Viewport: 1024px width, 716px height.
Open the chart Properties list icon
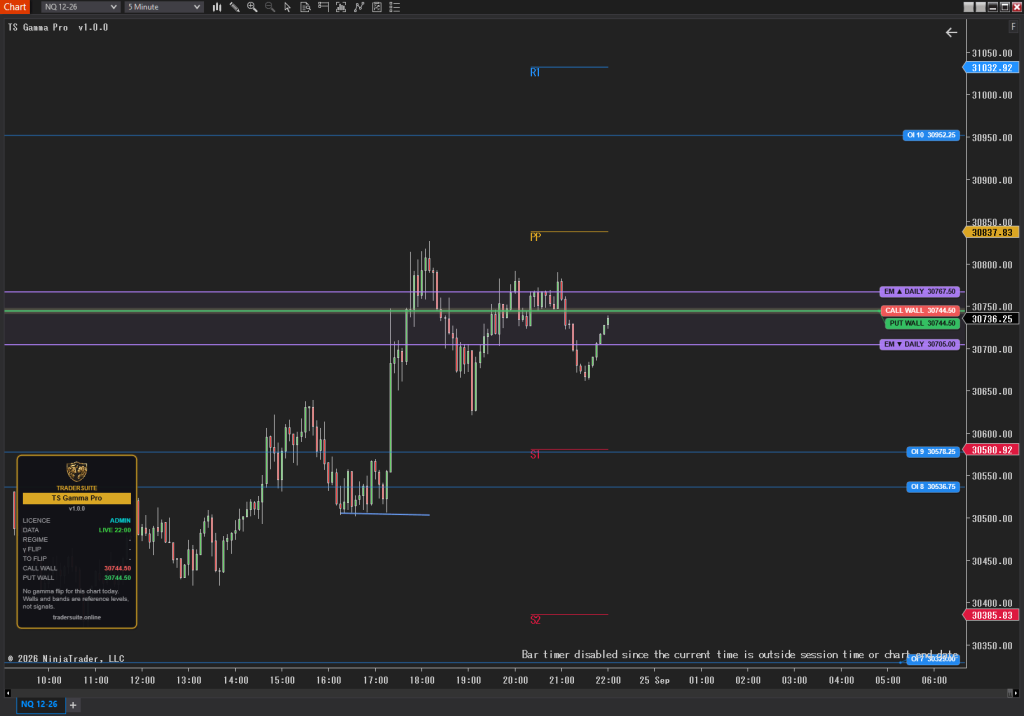pyautogui.click(x=394, y=7)
